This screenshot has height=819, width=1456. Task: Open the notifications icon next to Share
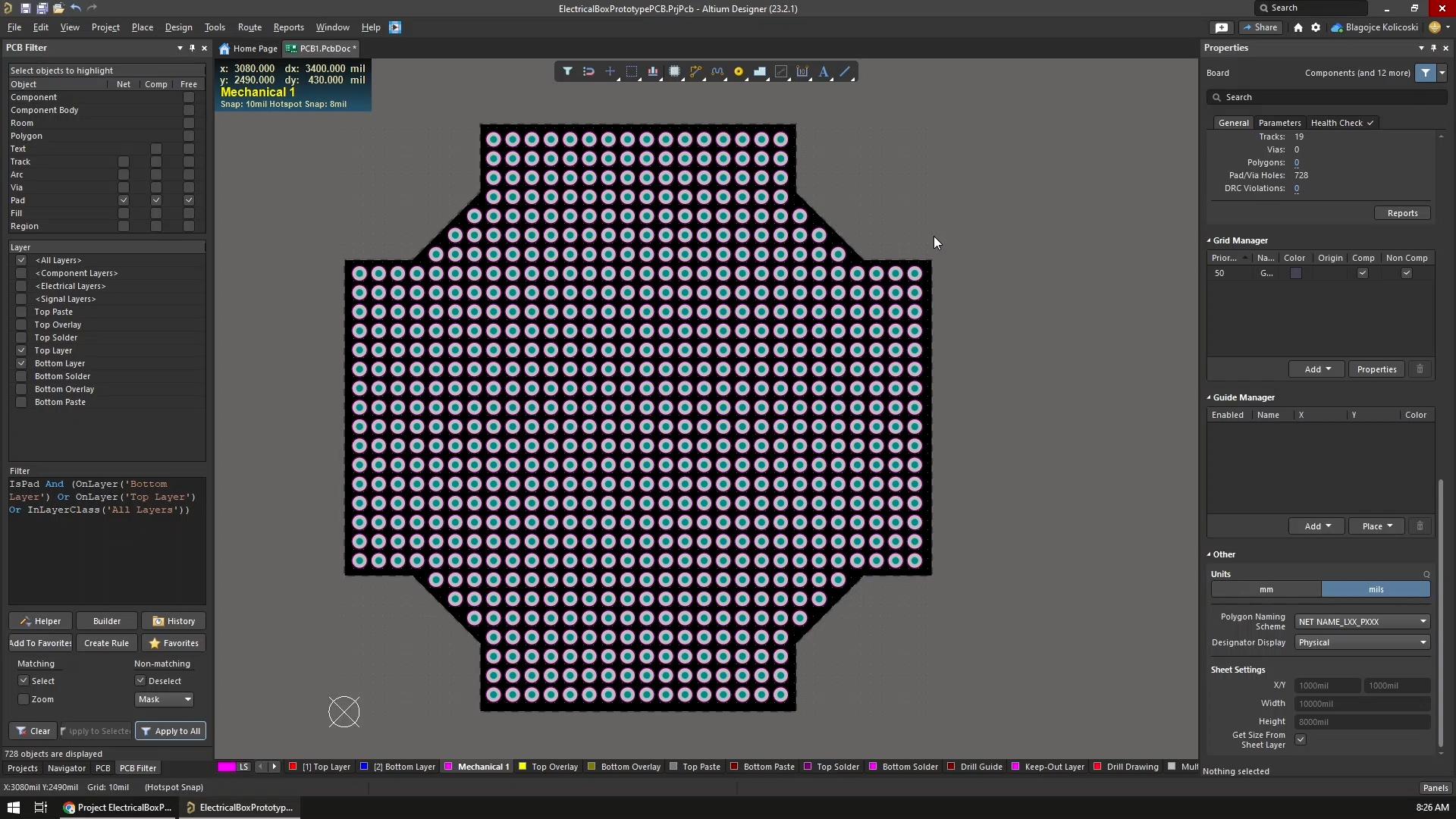tap(1222, 27)
